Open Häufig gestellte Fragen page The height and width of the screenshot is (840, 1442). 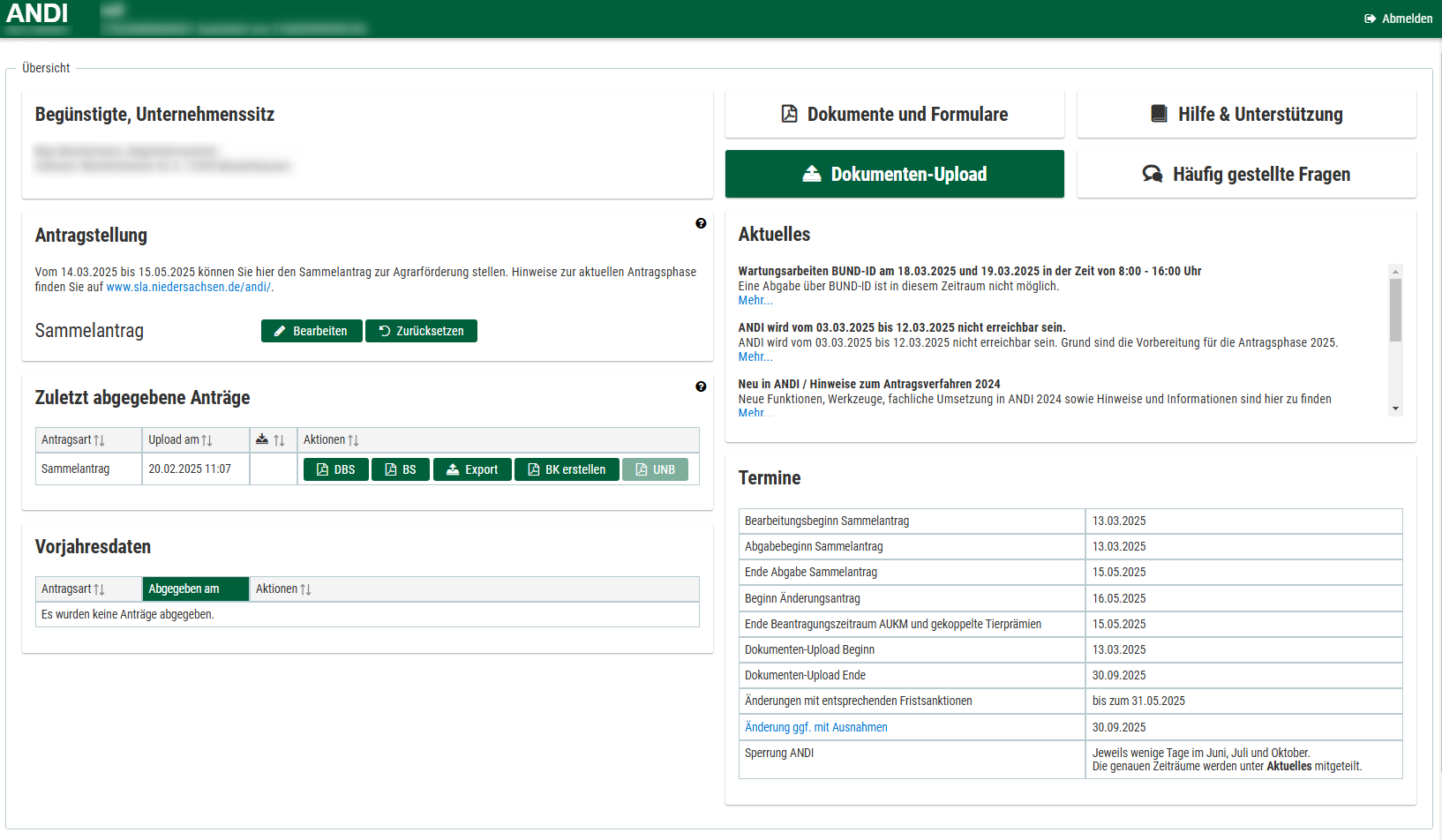coord(1246,174)
